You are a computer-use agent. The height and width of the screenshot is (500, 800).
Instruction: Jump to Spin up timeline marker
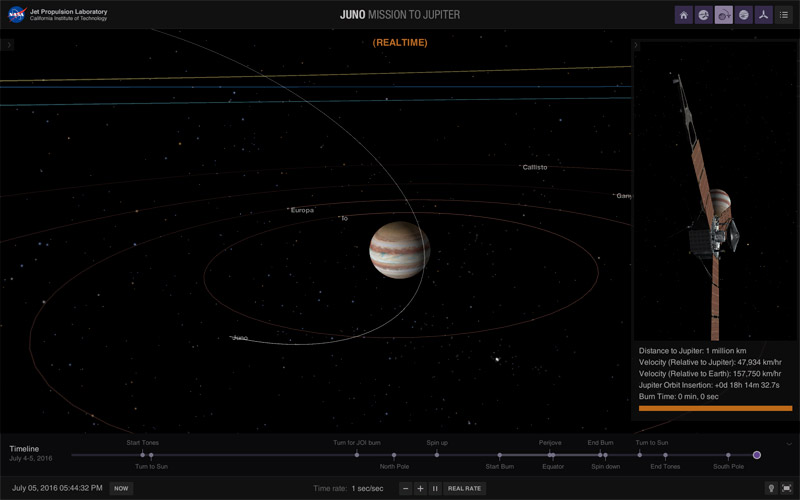[x=437, y=455]
